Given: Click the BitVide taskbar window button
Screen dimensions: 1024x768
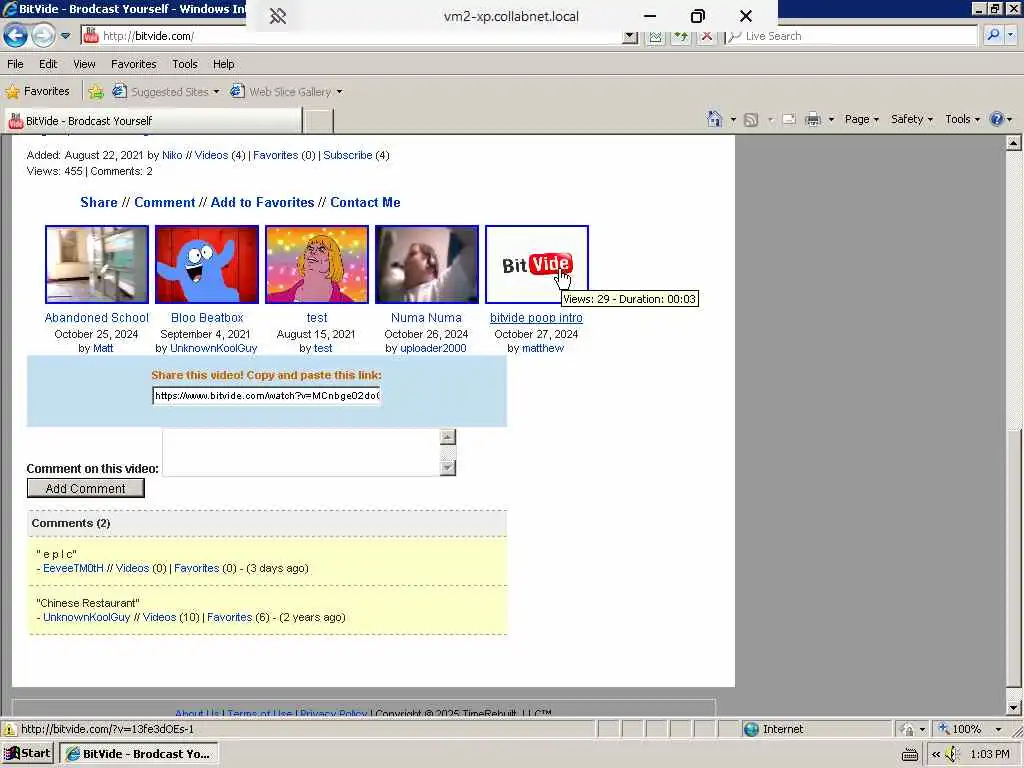Looking at the screenshot, I should [x=139, y=754].
